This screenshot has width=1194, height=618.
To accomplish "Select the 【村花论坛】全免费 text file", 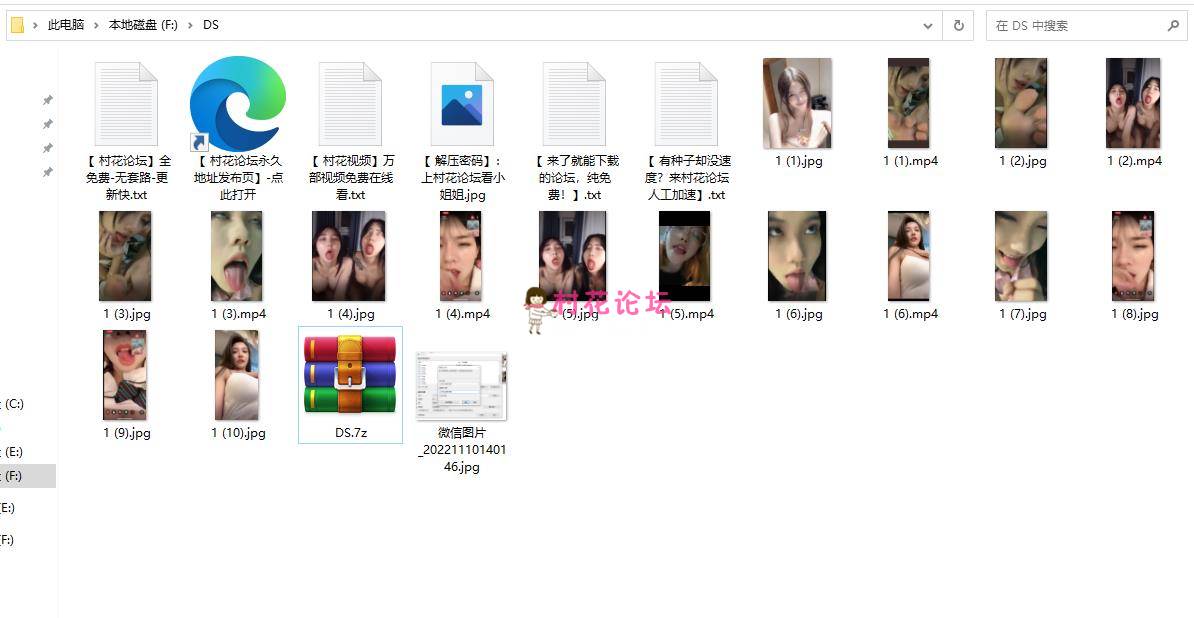I will click(126, 104).
